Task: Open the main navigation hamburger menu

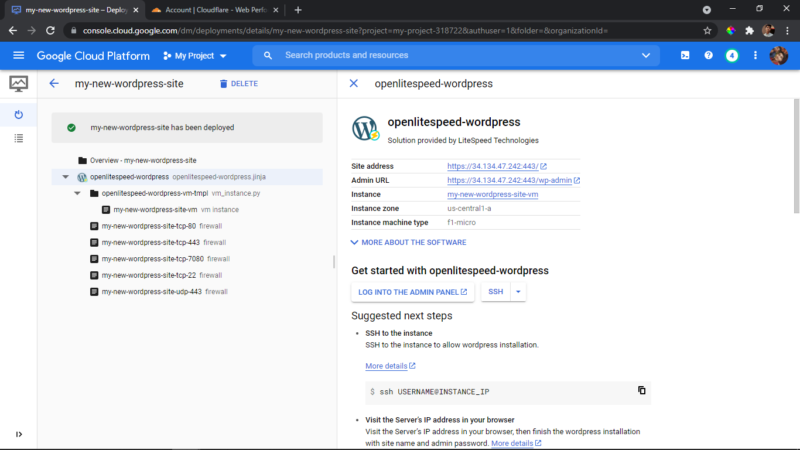Action: point(18,55)
